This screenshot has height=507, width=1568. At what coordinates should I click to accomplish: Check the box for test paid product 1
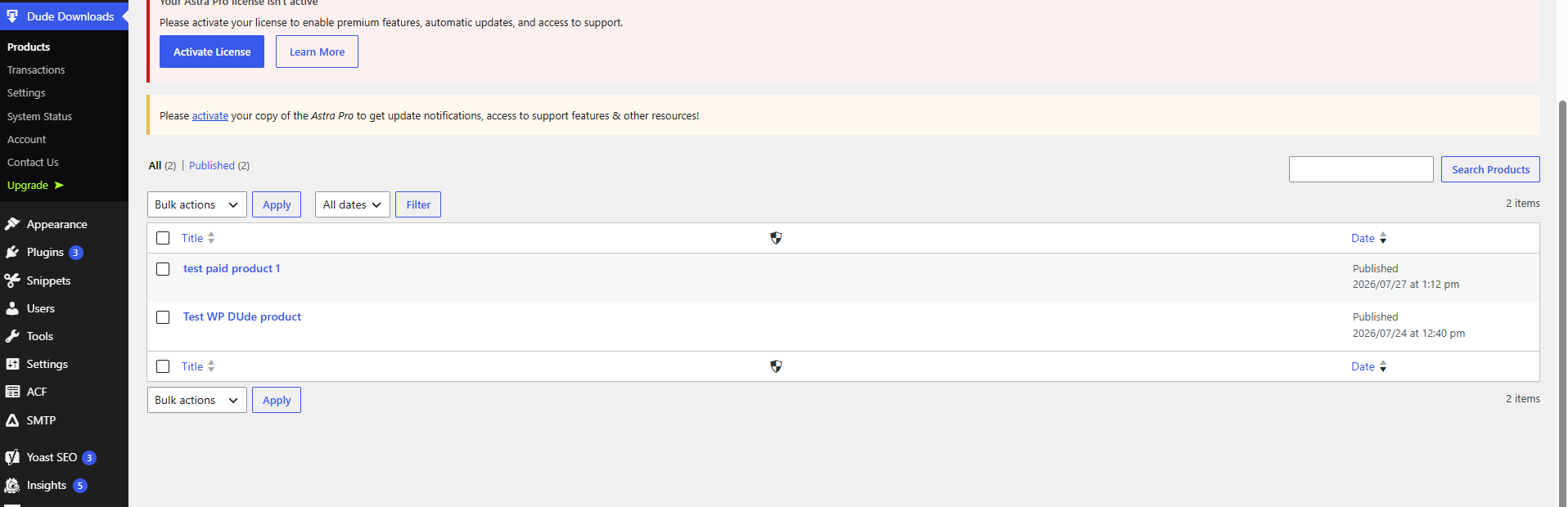[163, 269]
